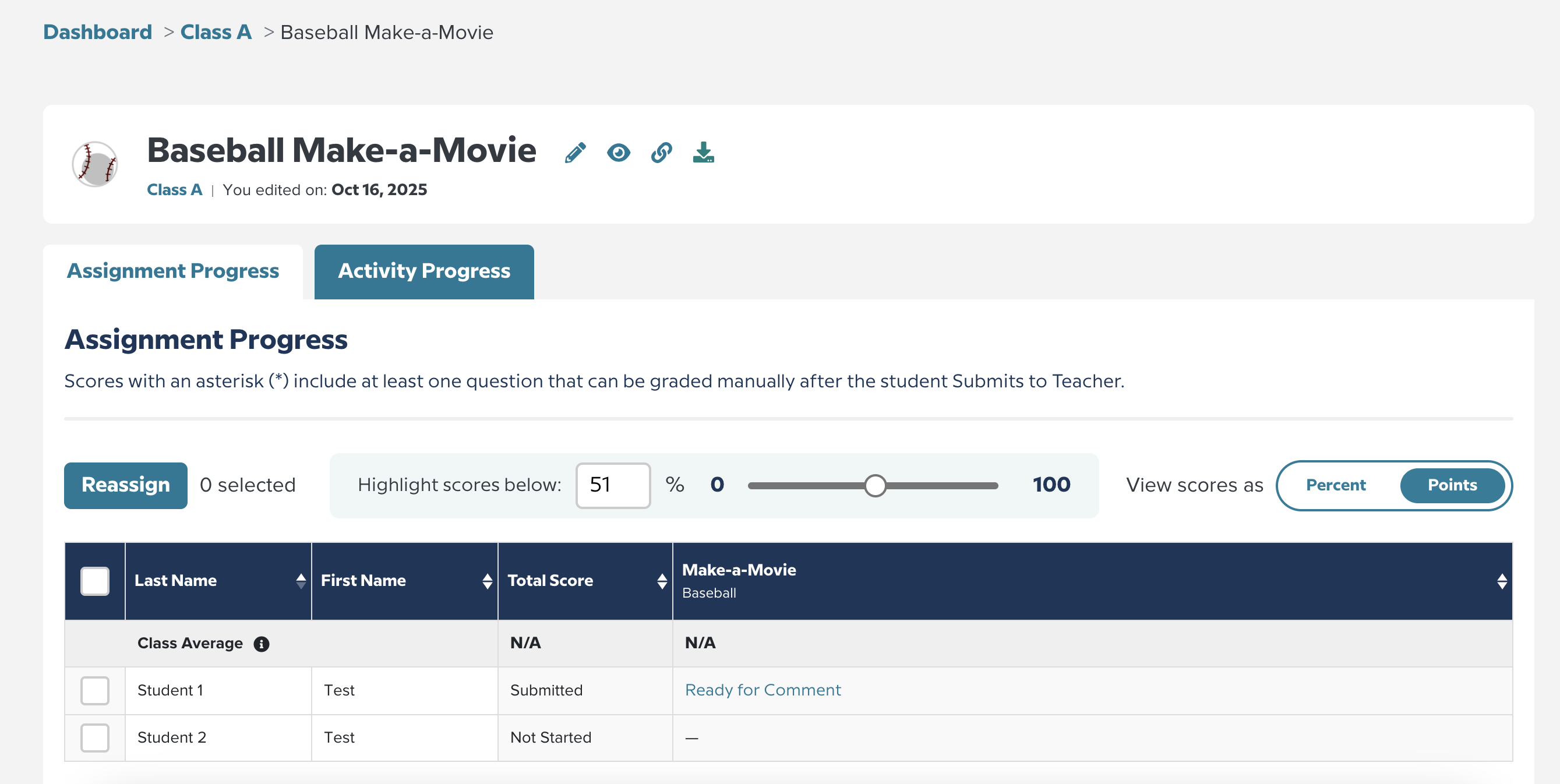Click the download icon beside the title
The image size is (1560, 784).
pos(703,153)
